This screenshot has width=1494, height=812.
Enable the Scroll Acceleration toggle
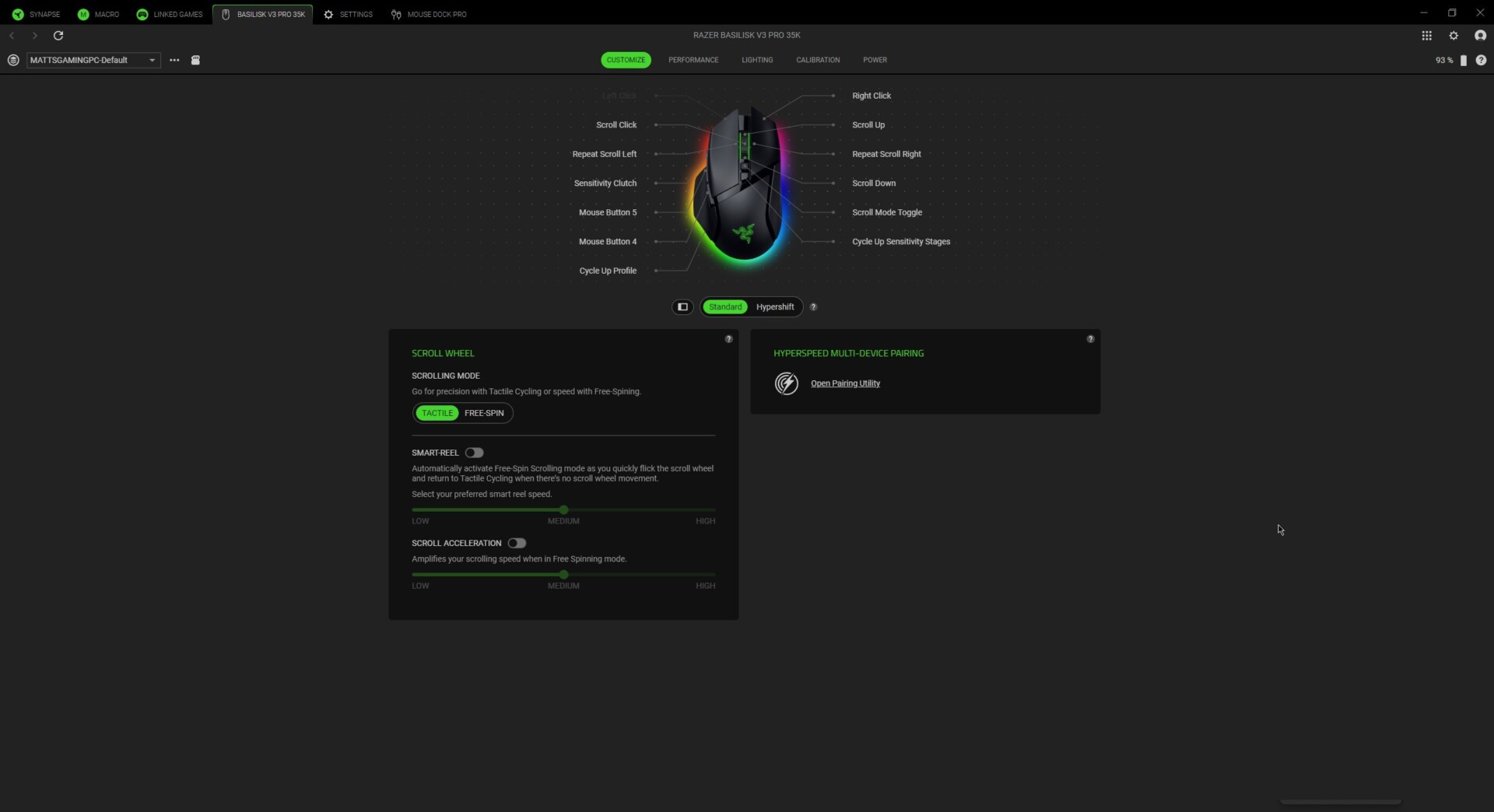tap(517, 543)
